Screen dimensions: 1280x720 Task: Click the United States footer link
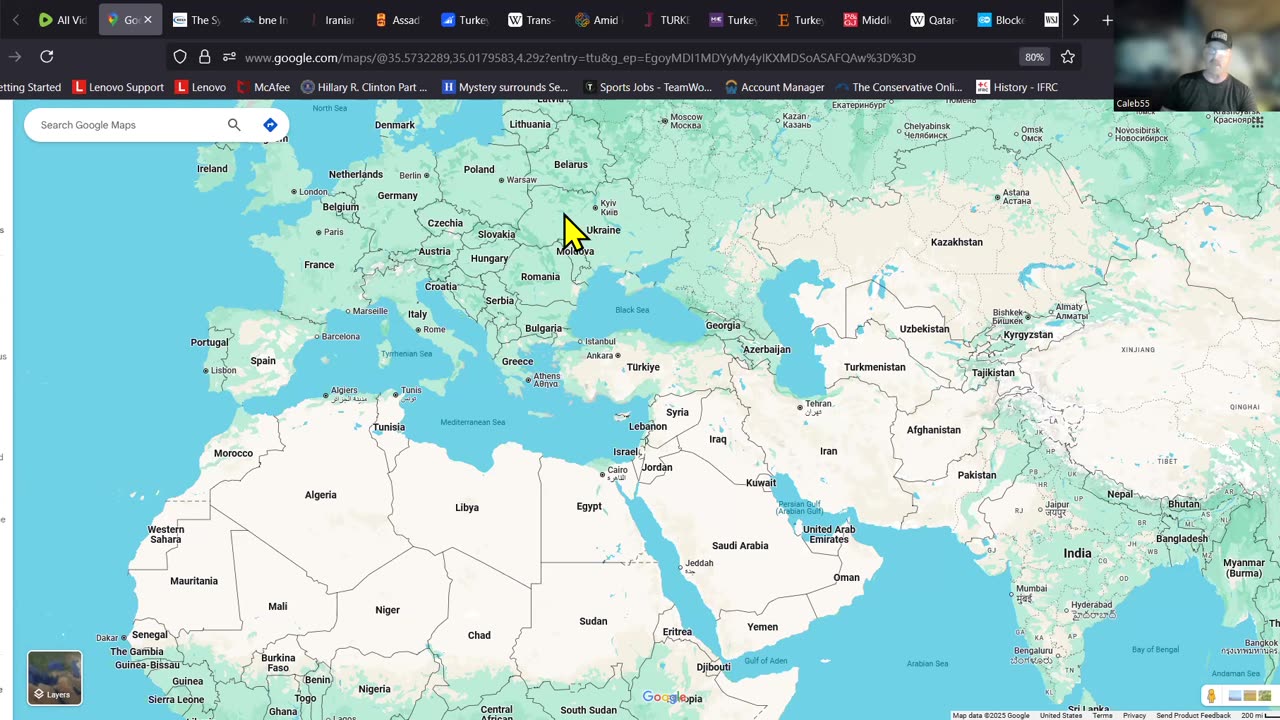tap(1060, 715)
